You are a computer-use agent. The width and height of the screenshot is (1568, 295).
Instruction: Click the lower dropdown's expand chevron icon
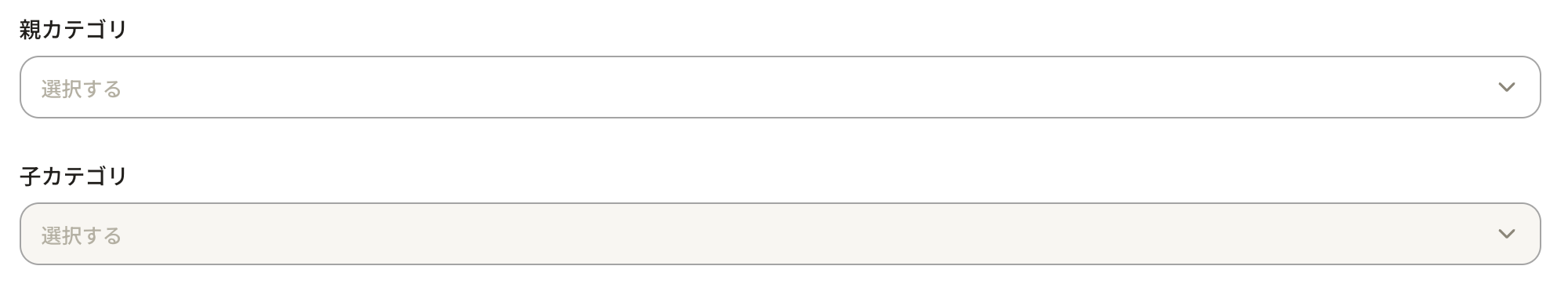point(1506,234)
